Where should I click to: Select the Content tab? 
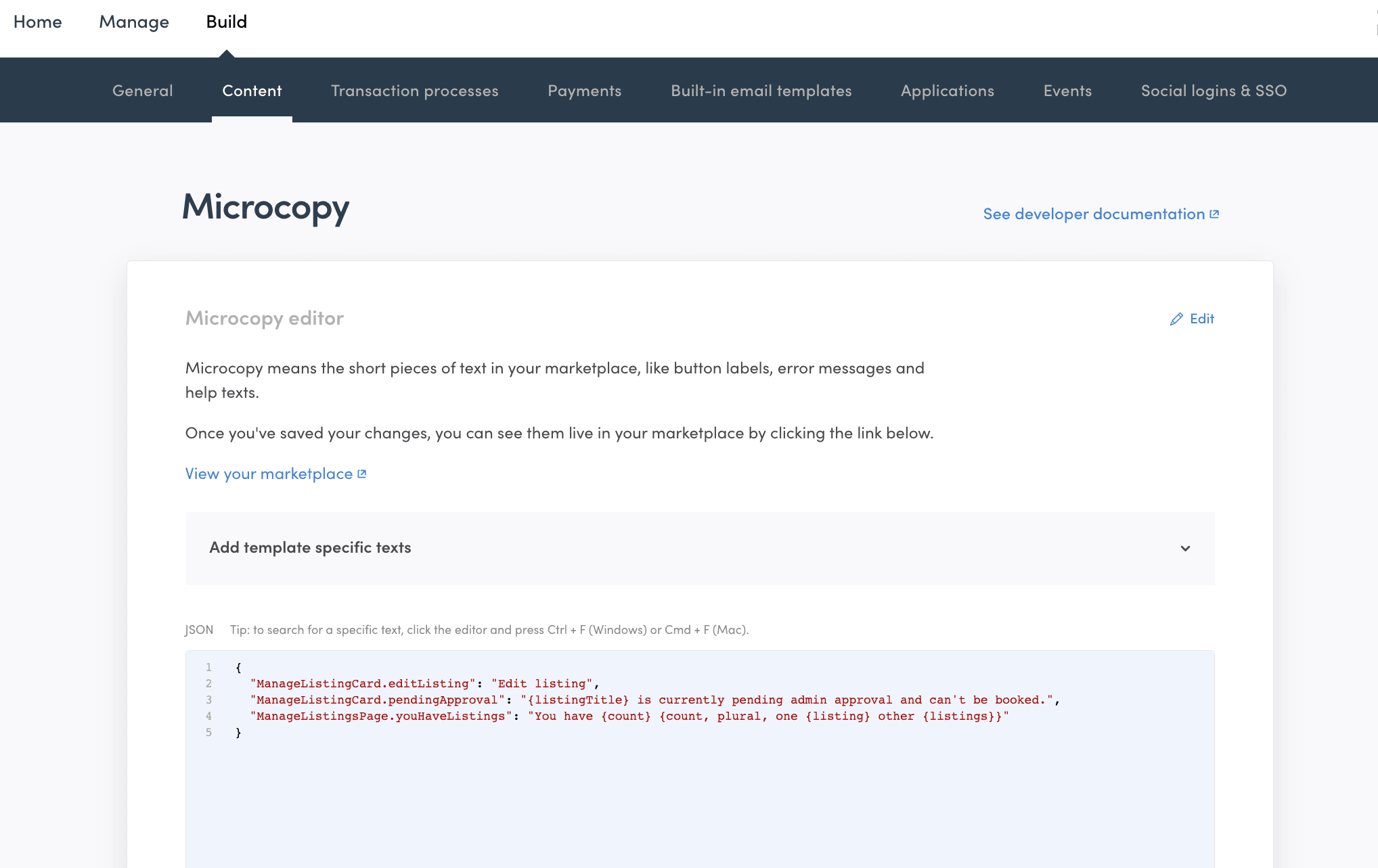(252, 91)
